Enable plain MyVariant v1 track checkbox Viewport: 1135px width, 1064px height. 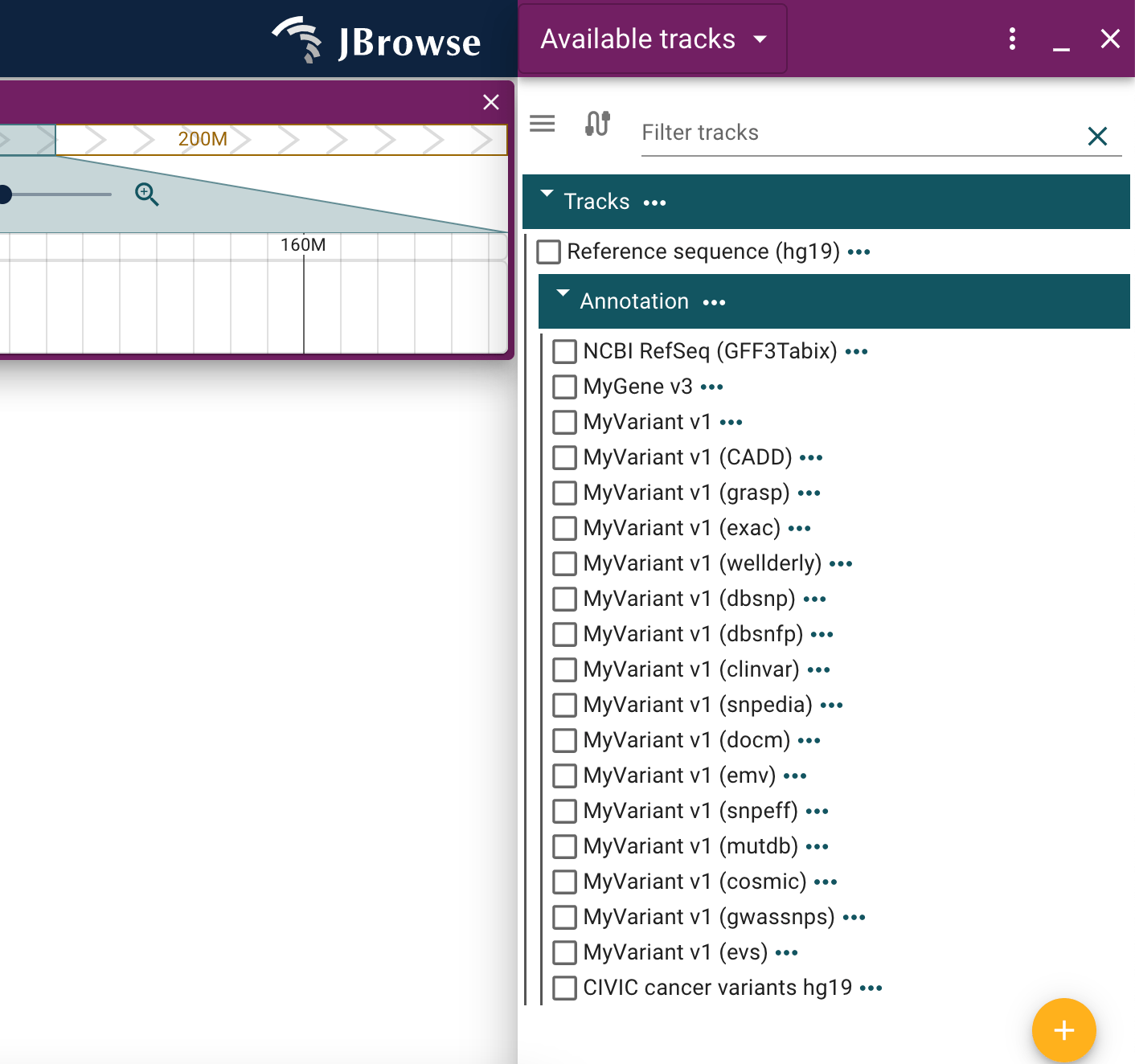(x=565, y=422)
